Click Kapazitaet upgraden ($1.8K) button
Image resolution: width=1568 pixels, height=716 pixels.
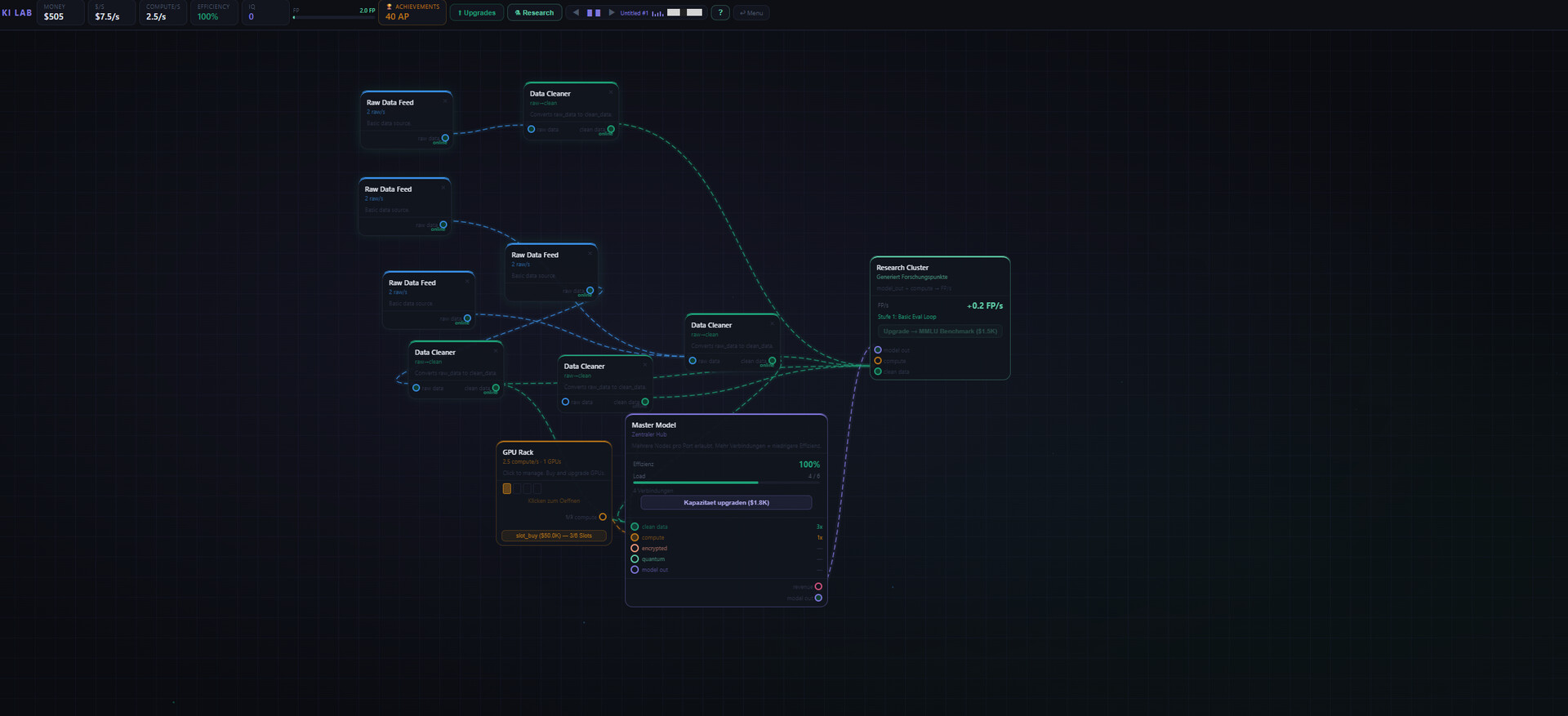[726, 503]
